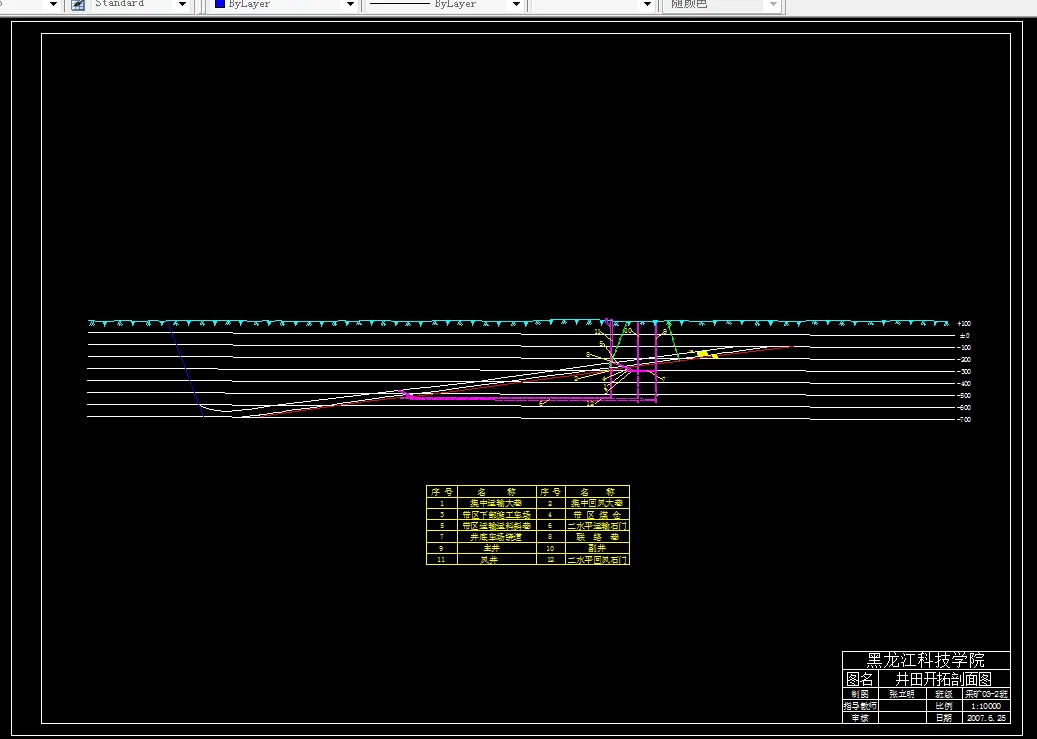Expand the empty lineweight dropdown
Image resolution: width=1037 pixels, height=739 pixels.
[x=648, y=5]
